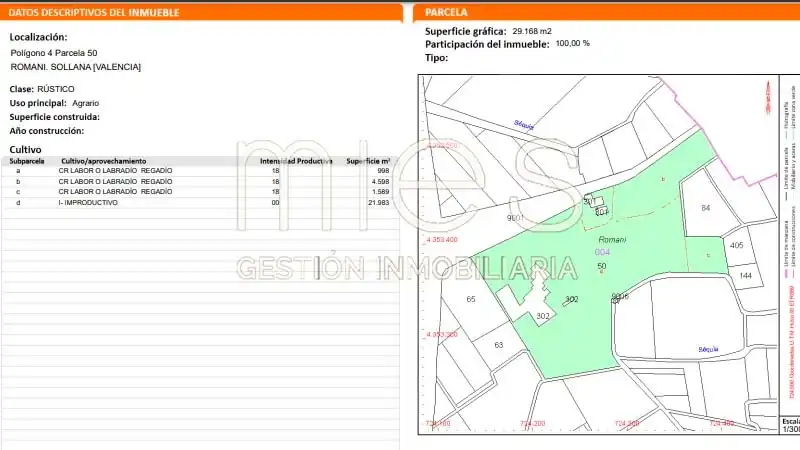800x450 pixels.
Task: Click the 'Superficie construida:' label
Action: coord(55,117)
